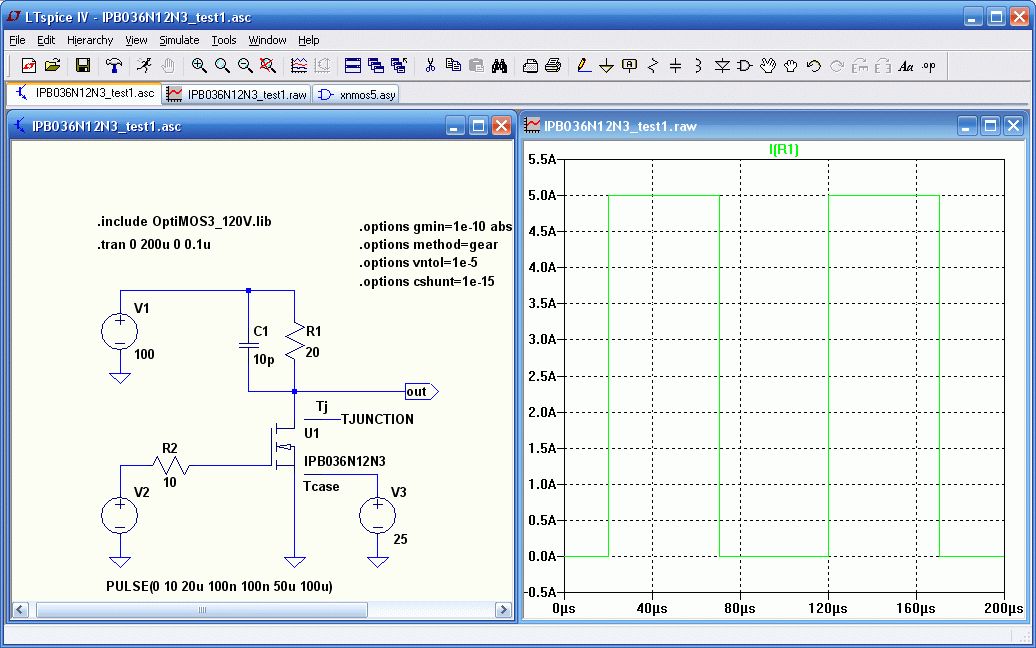Image resolution: width=1036 pixels, height=648 pixels.
Task: Select the Diode component tool
Action: coord(722,65)
